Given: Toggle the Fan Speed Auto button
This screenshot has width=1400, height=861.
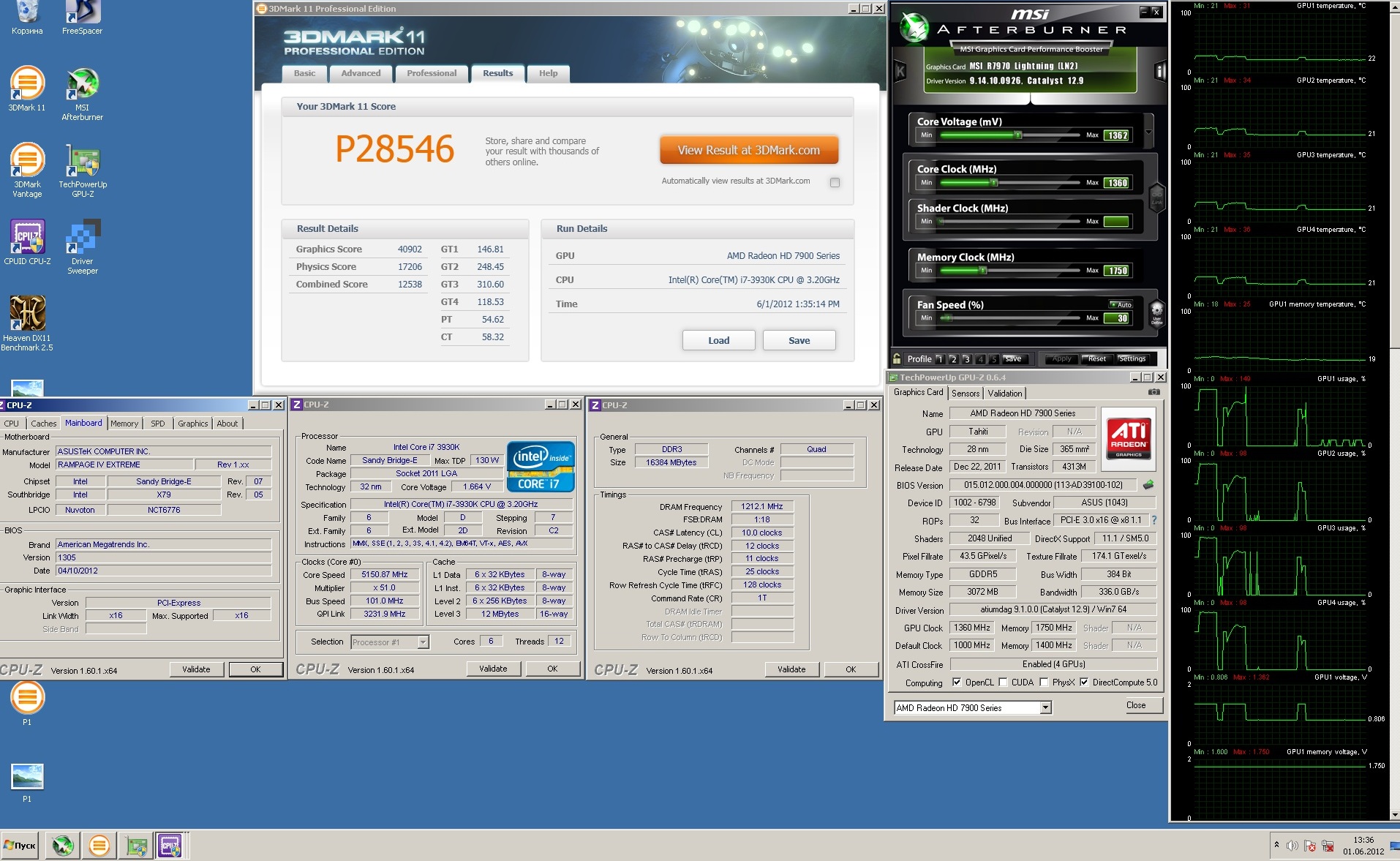Looking at the screenshot, I should pyautogui.click(x=1120, y=304).
